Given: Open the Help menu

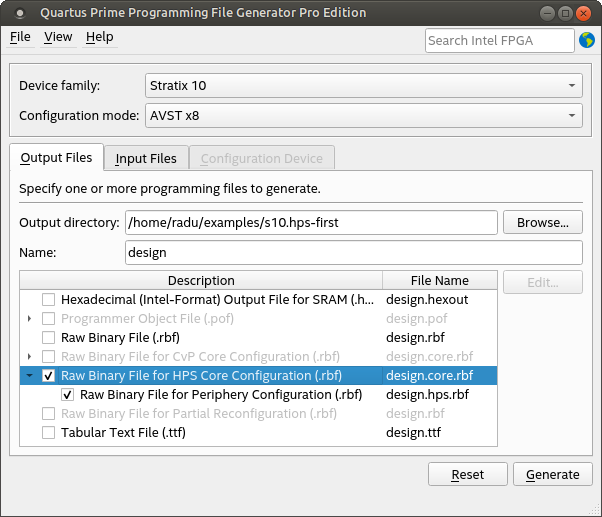Looking at the screenshot, I should (100, 37).
